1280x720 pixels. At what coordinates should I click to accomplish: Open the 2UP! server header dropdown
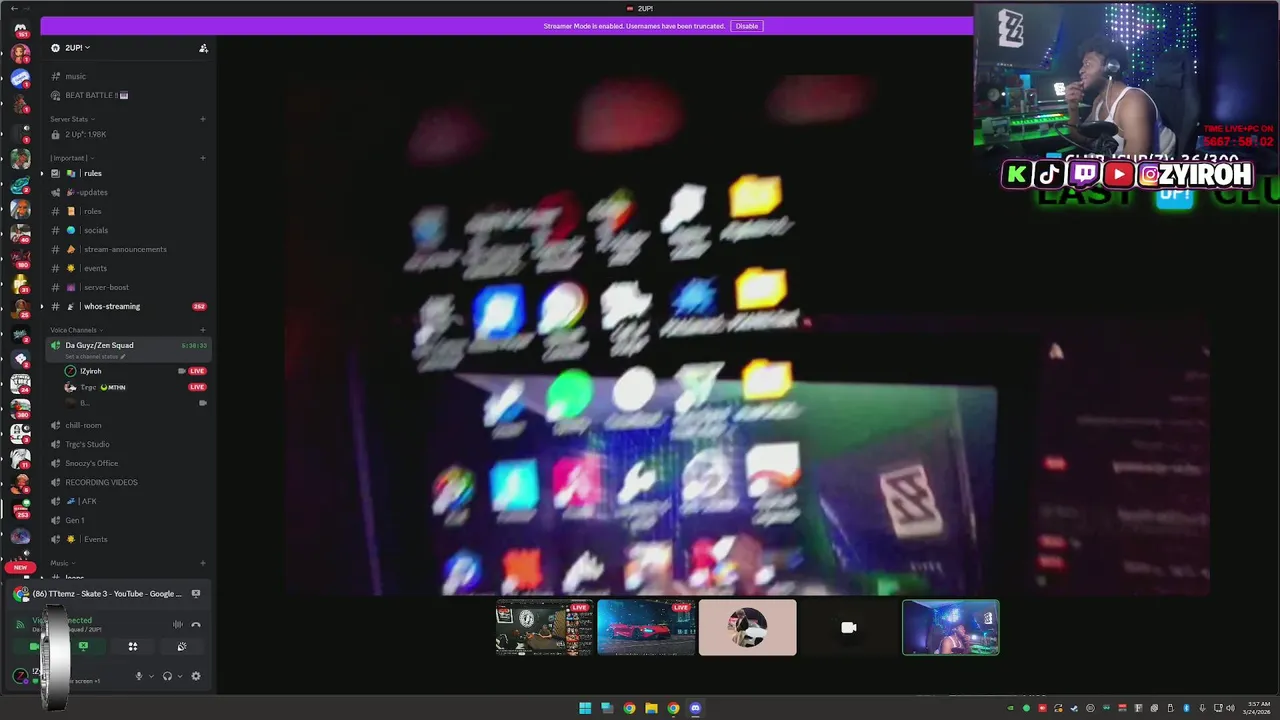coord(75,47)
